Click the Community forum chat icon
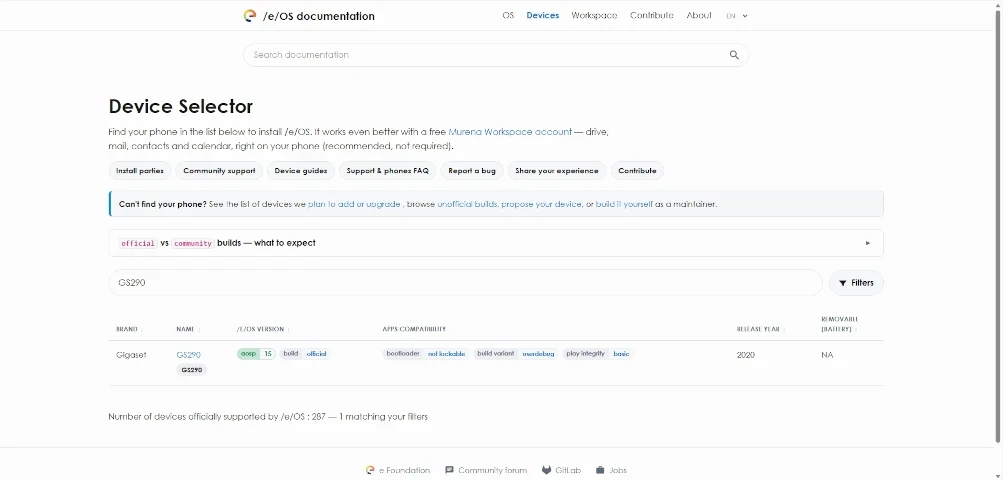1003x480 pixels. 450,470
